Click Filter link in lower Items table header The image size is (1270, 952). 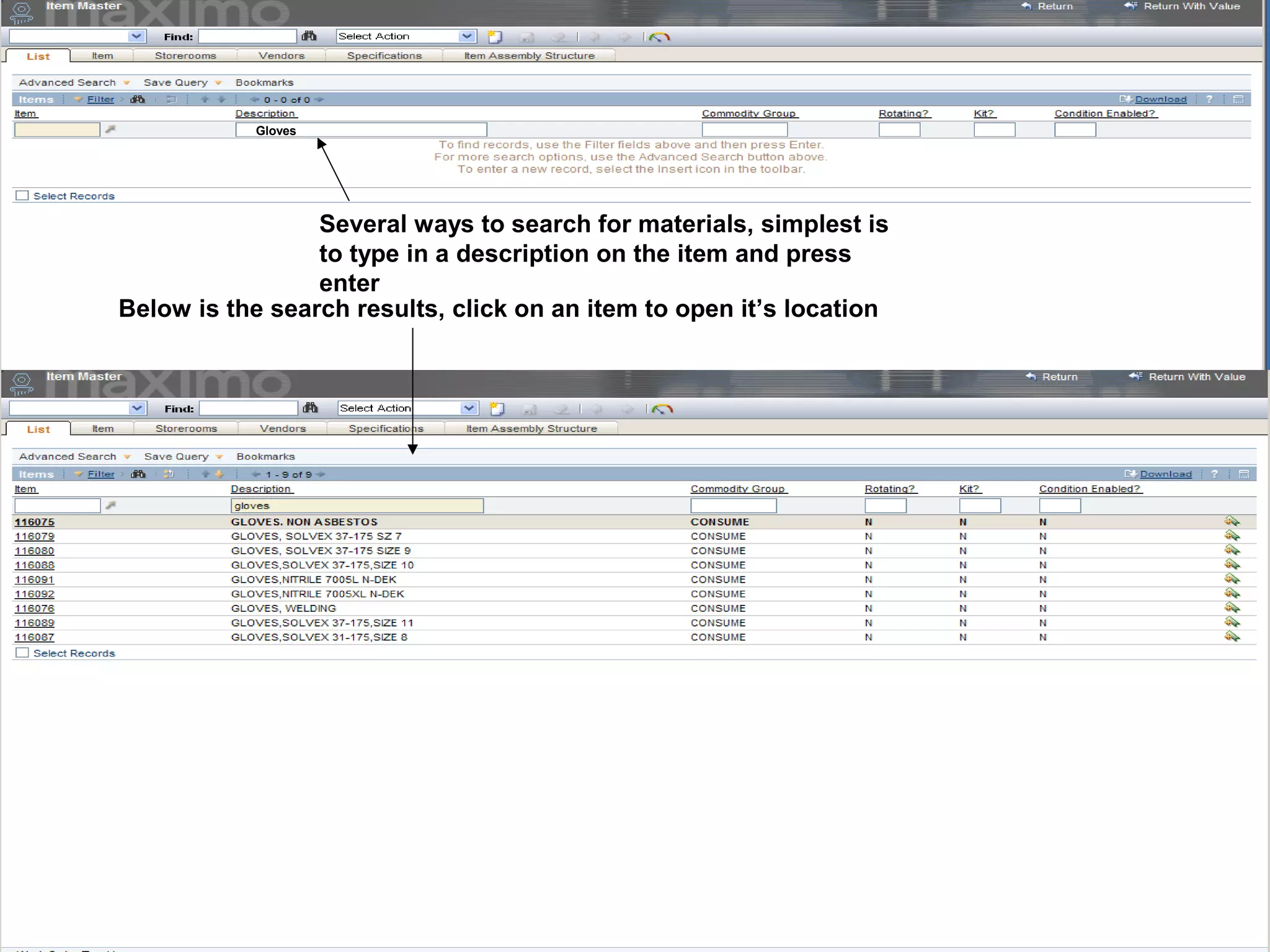pyautogui.click(x=101, y=474)
